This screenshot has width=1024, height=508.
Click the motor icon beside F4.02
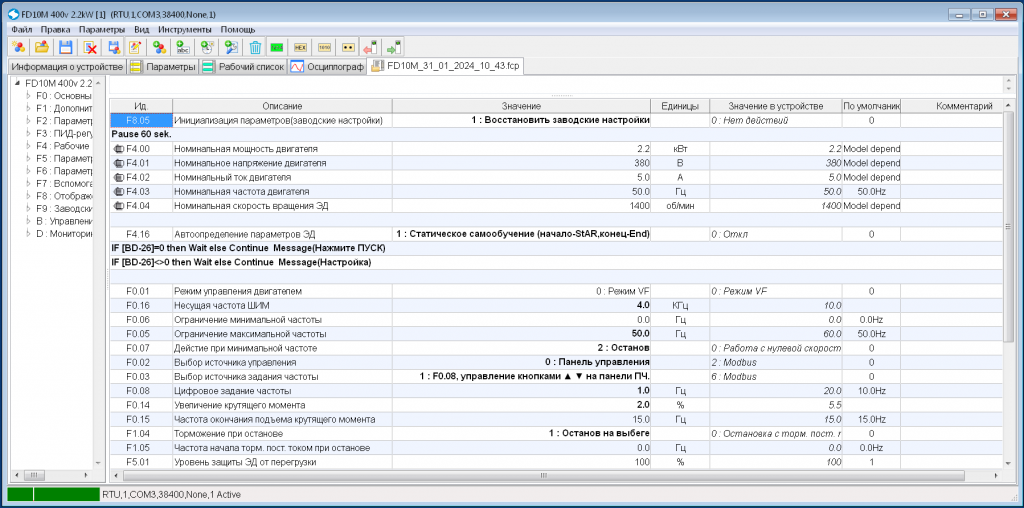coord(118,177)
